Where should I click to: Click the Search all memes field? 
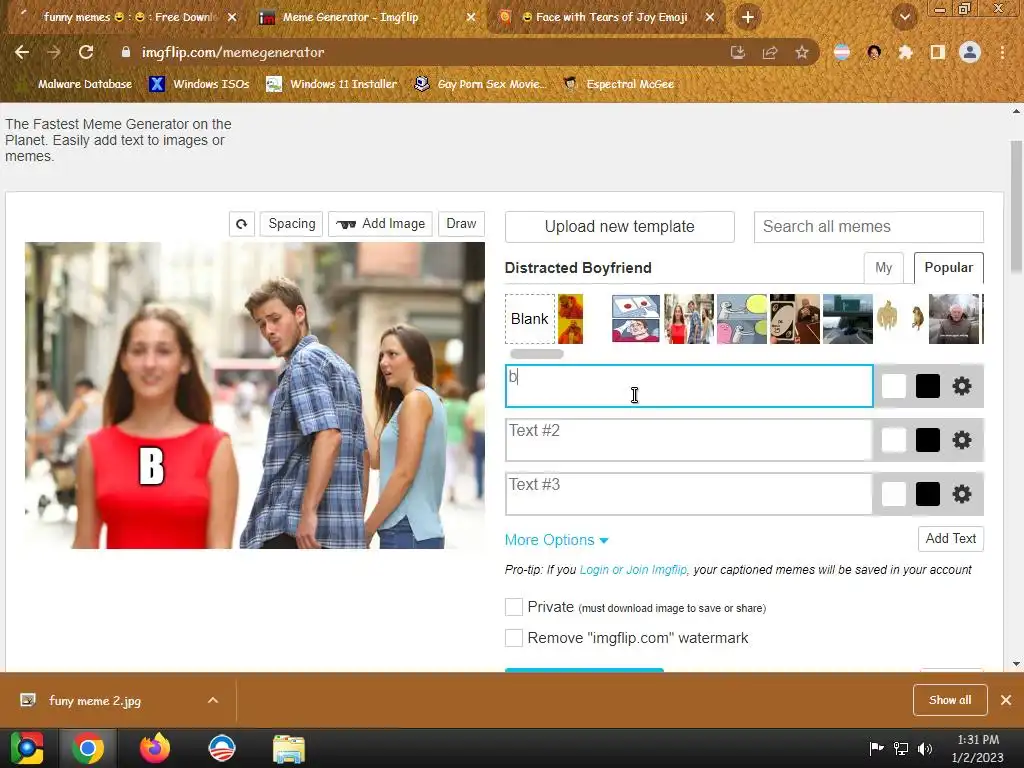pos(869,227)
